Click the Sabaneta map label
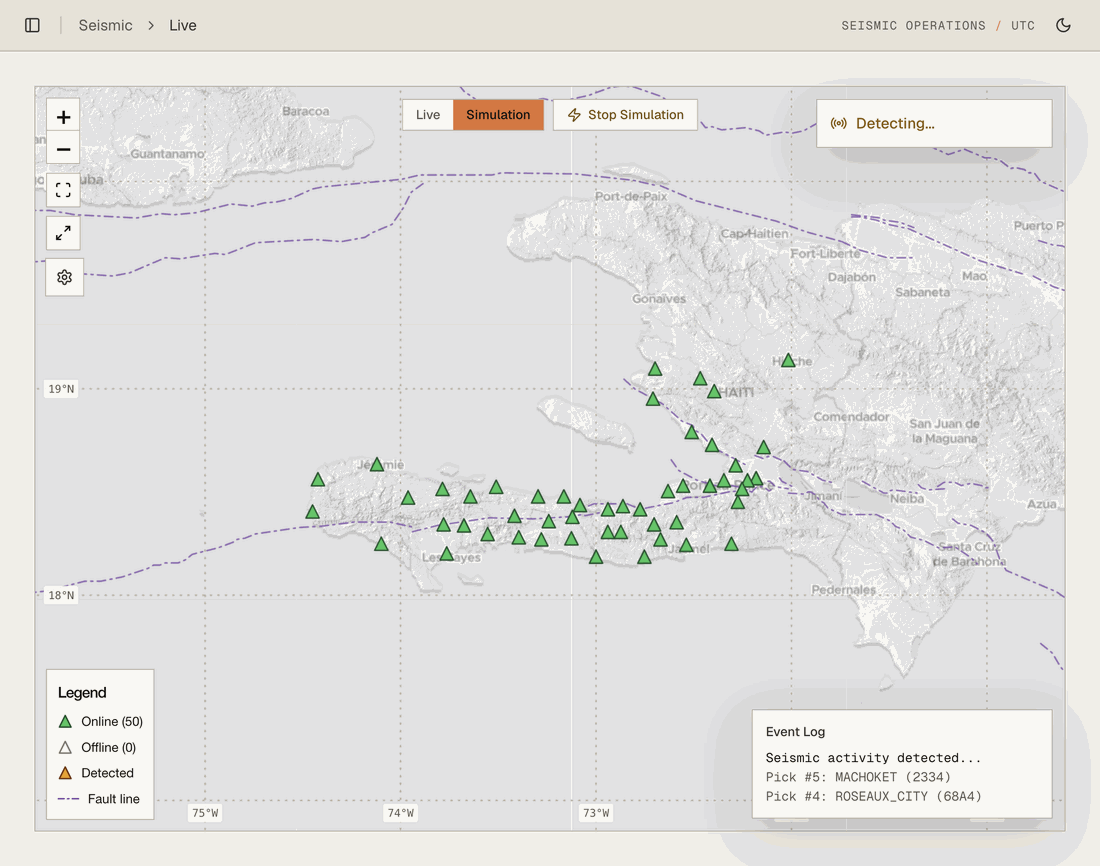Screen dimensions: 1100x866 coord(923,292)
